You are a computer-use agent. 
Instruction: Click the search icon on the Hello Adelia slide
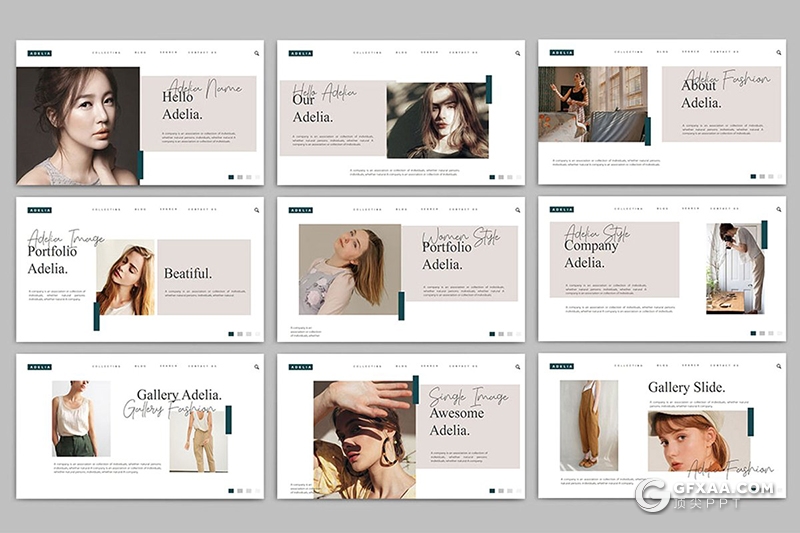(x=256, y=53)
